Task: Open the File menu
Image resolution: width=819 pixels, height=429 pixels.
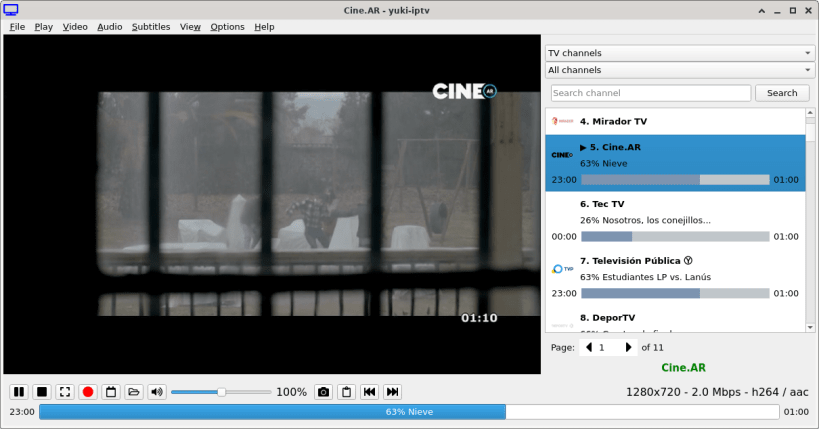Action: 17,27
